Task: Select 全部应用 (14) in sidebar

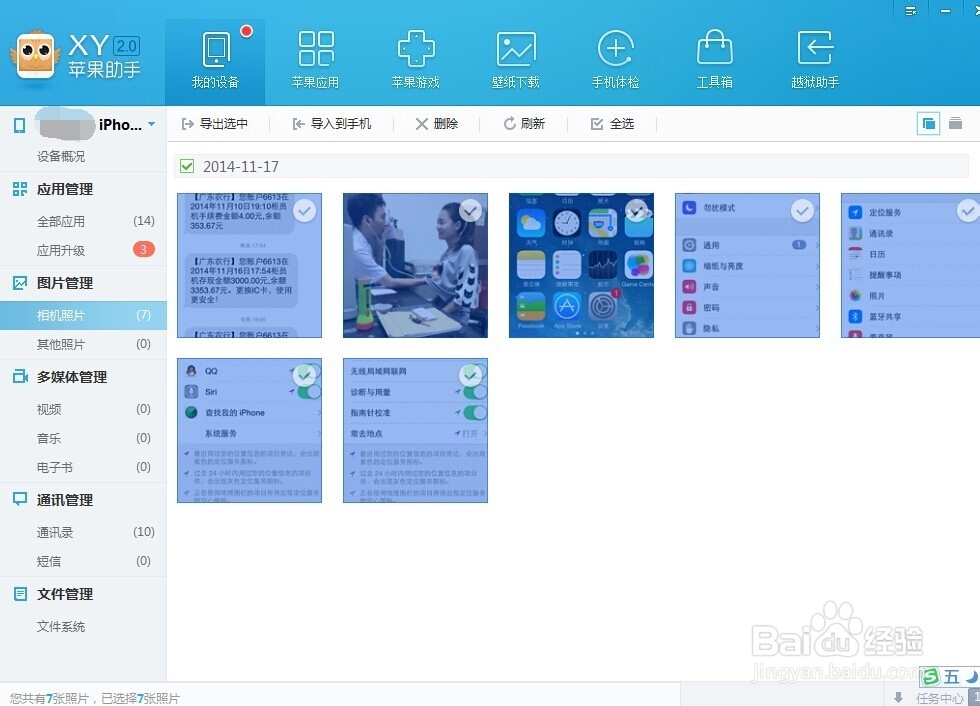Action: click(83, 221)
